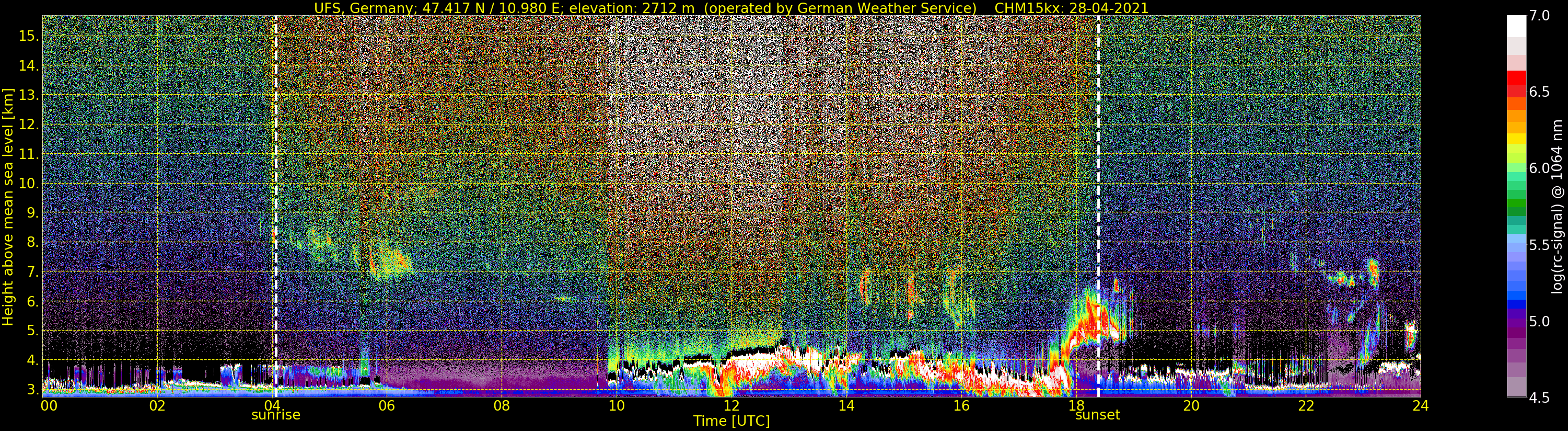Viewport: 1568px width, 431px height.
Task: Click the time tick label '22'
Action: (x=1306, y=405)
